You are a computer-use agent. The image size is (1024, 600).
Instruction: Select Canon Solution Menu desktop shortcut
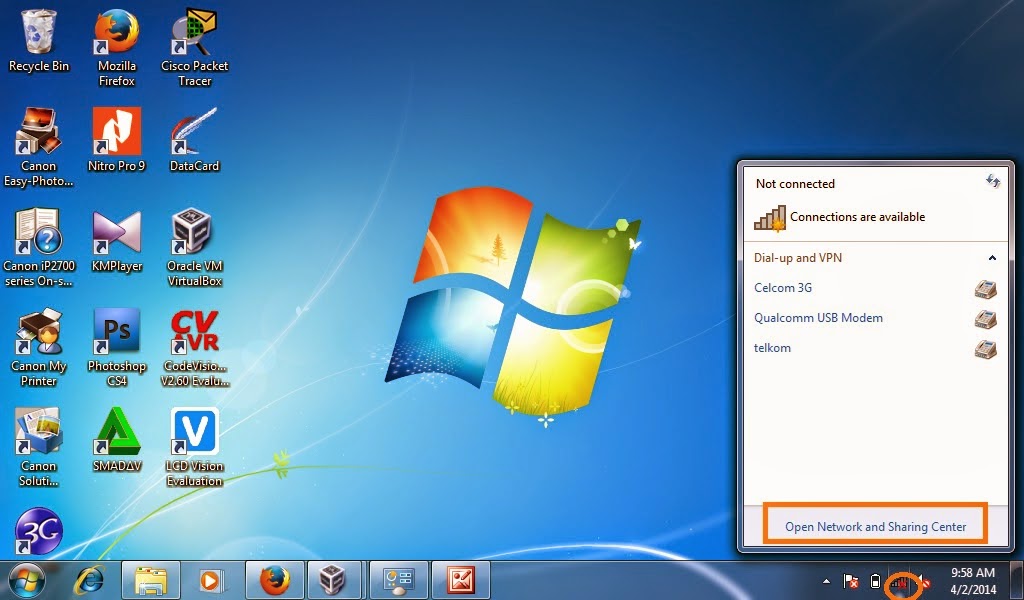[39, 448]
